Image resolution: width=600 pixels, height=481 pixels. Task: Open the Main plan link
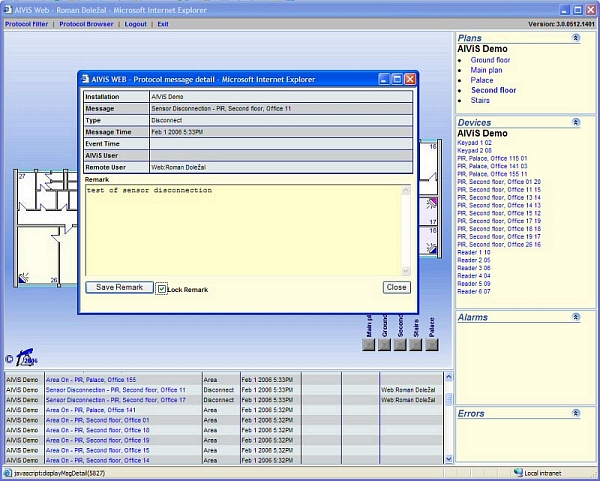(x=486, y=70)
